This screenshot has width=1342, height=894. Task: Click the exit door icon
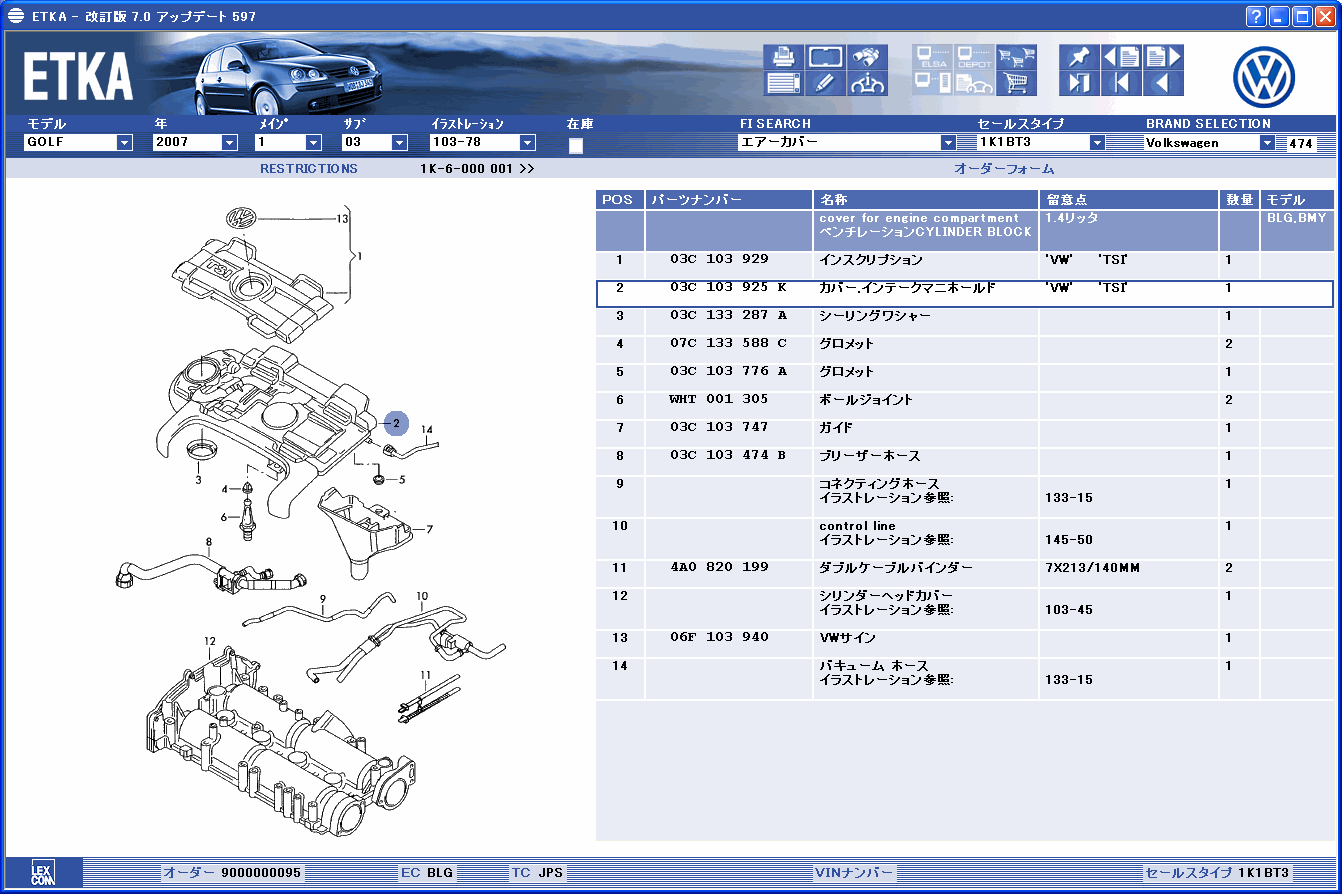(1080, 84)
